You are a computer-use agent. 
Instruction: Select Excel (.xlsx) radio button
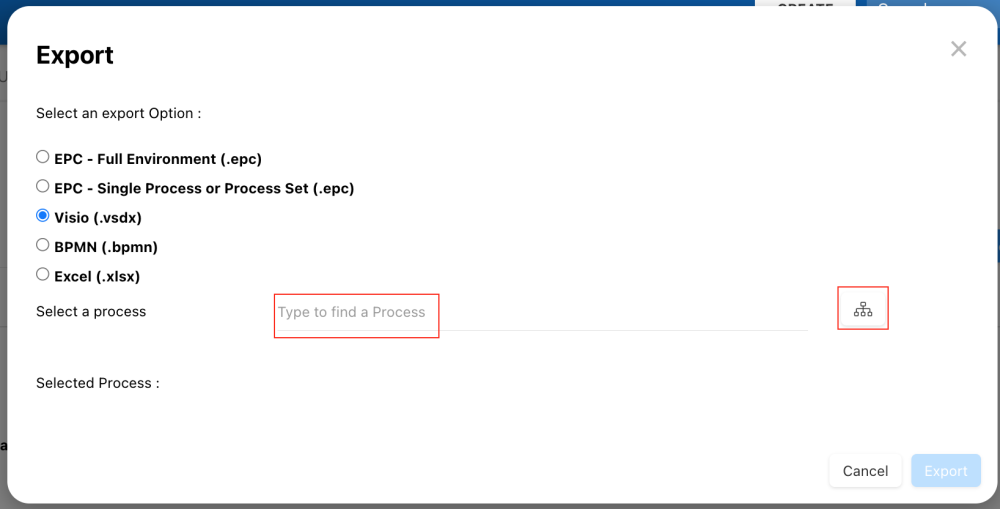pyautogui.click(x=42, y=274)
